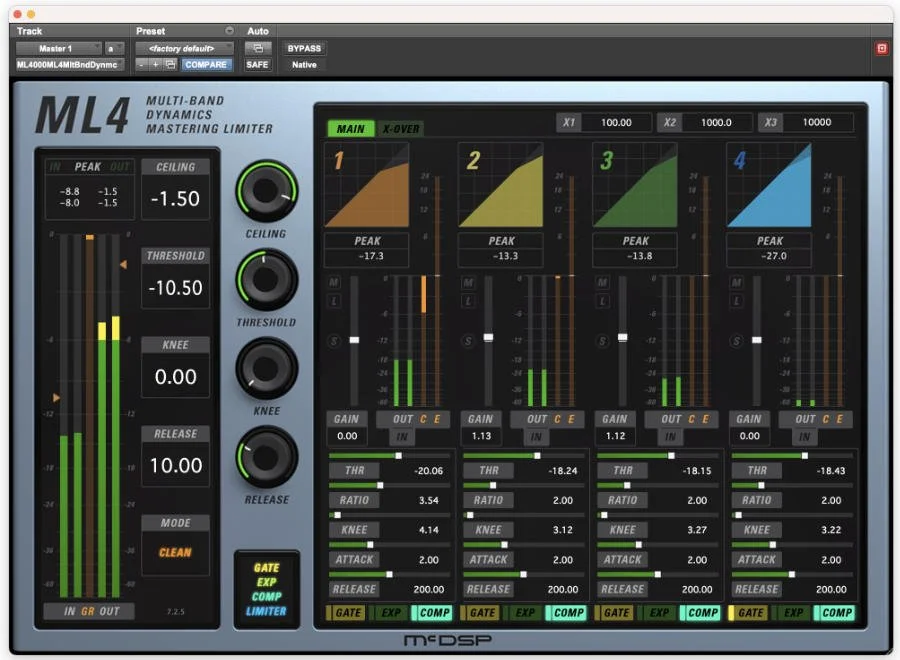The image size is (900, 660).
Task: Open the factory default preset dropdown
Action: 184,48
